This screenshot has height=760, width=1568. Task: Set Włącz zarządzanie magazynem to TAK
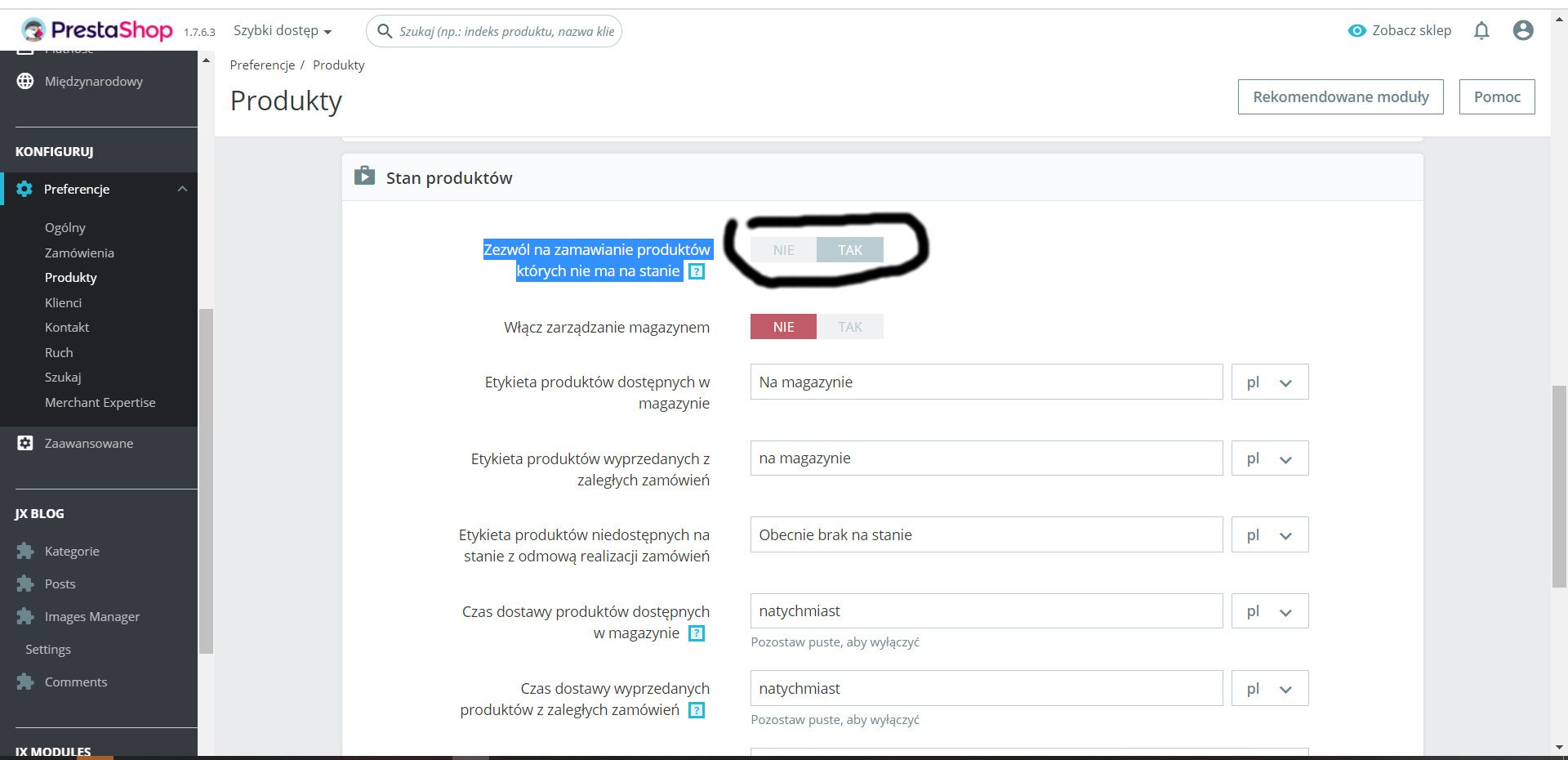pyautogui.click(x=850, y=327)
